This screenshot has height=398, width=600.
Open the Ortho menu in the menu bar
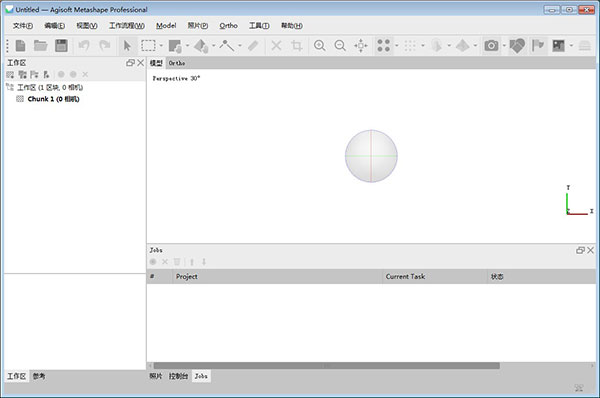(228, 26)
